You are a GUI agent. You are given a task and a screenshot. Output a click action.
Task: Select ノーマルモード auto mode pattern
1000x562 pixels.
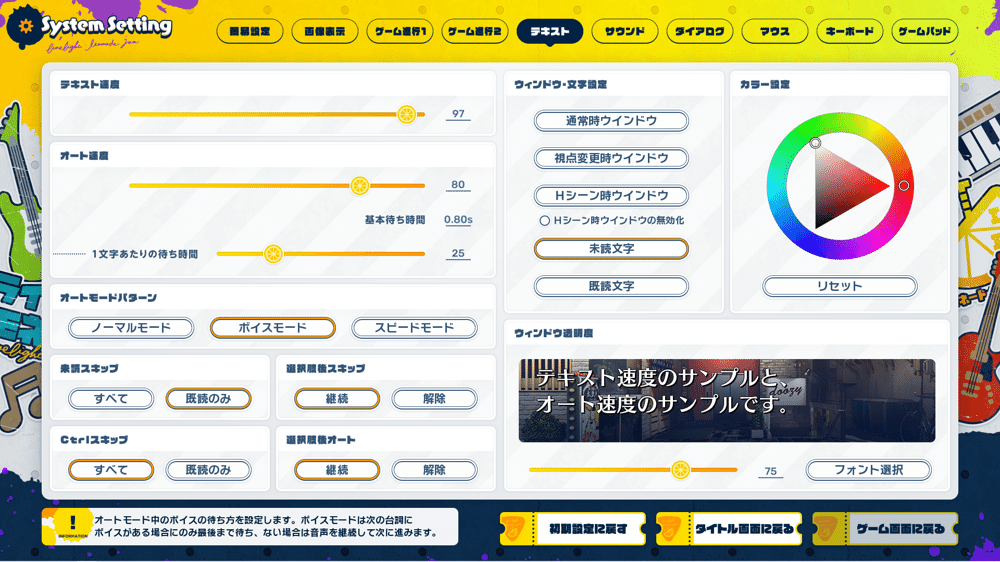pyautogui.click(x=131, y=328)
